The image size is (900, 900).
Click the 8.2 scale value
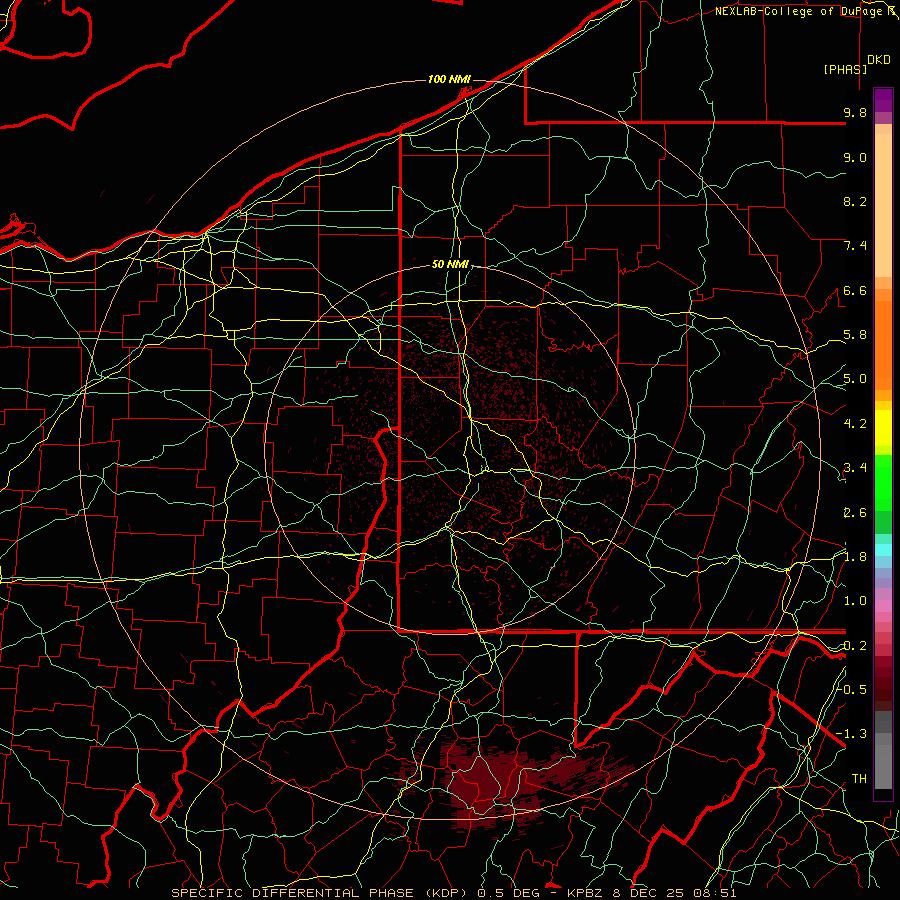[x=855, y=202]
